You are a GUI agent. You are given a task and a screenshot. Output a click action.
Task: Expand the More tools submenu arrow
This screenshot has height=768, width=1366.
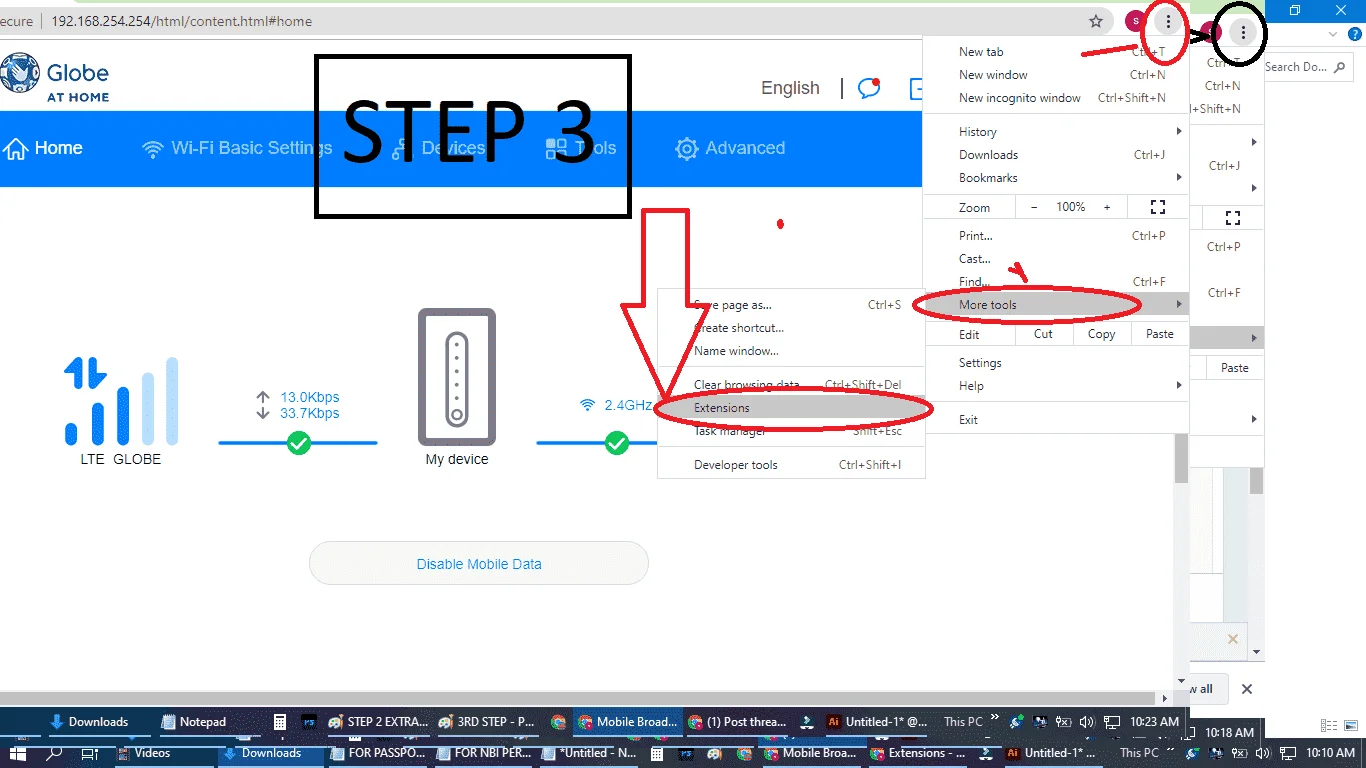1179,304
